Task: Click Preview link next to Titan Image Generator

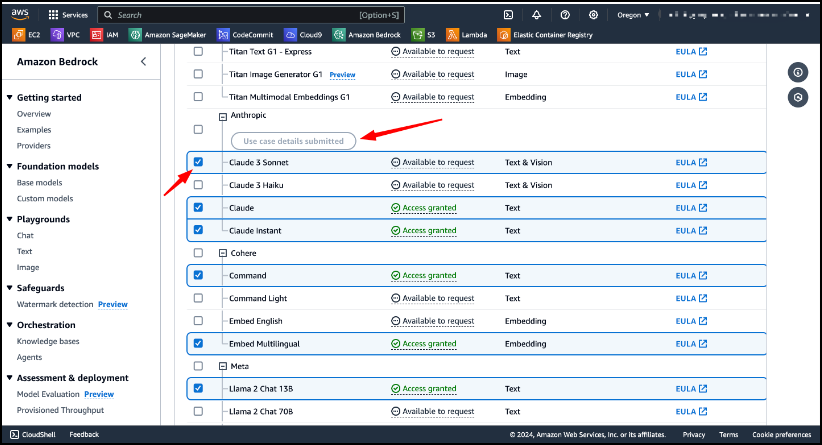Action: click(342, 75)
